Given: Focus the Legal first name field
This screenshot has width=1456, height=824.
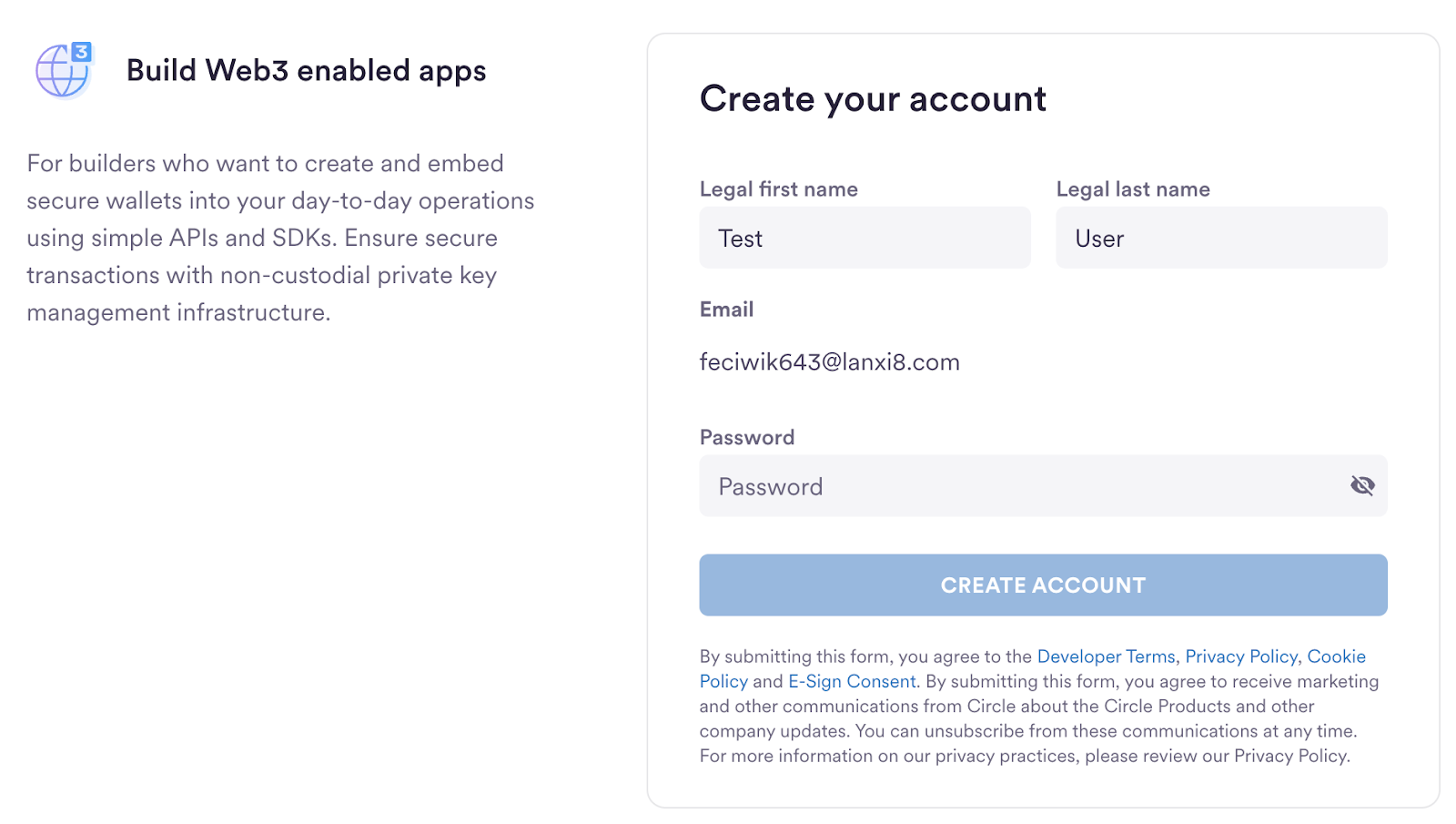Looking at the screenshot, I should 864,238.
